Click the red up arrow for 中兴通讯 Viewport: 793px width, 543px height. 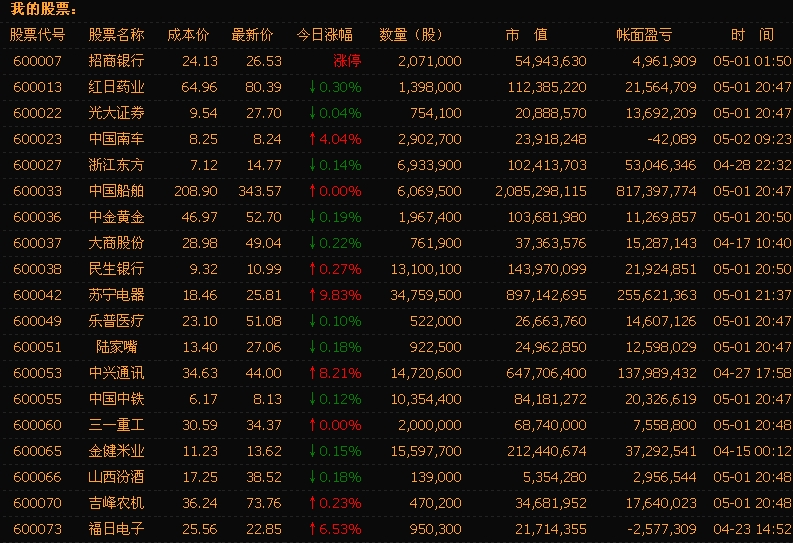313,373
